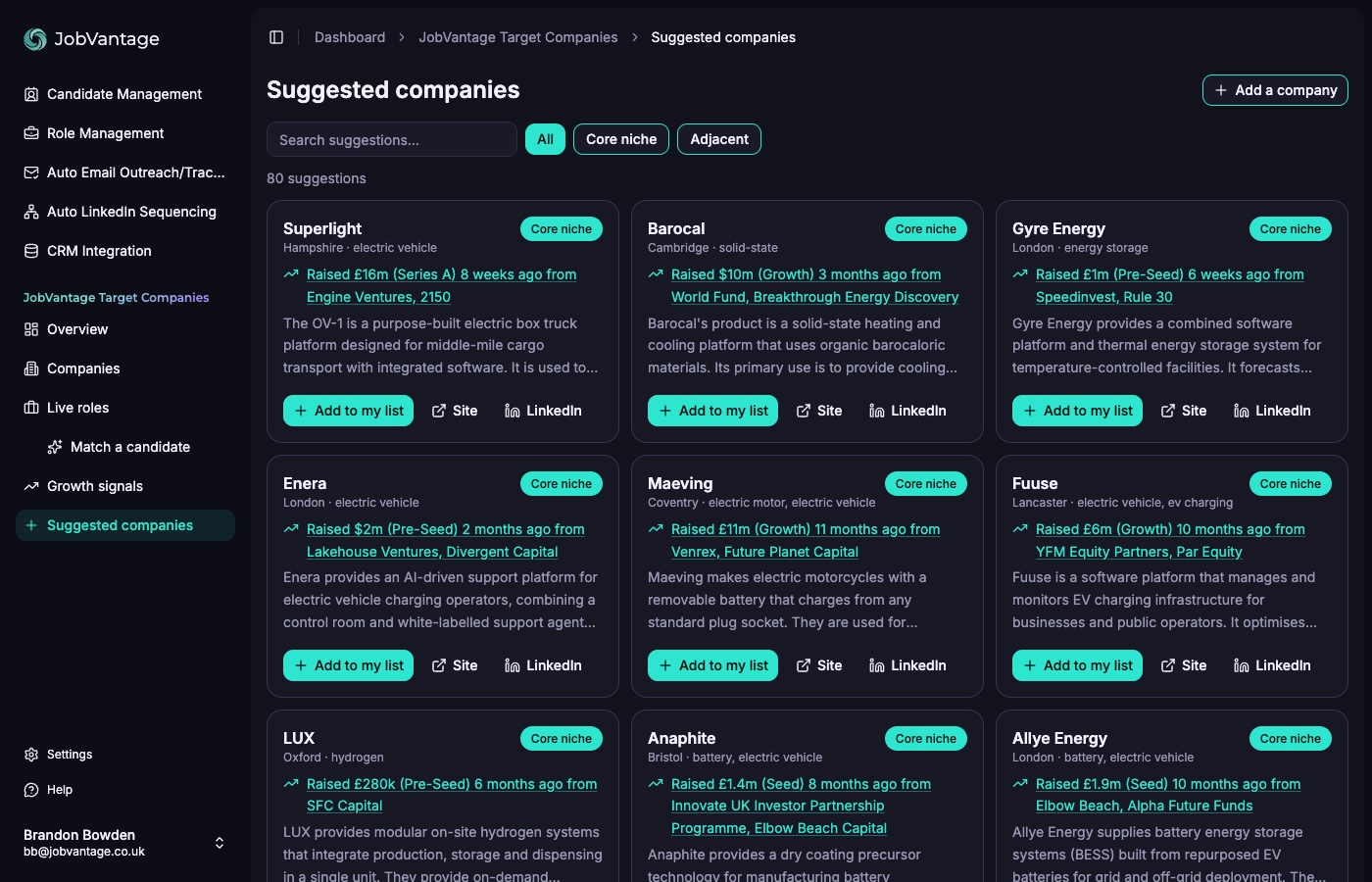
Task: Open Growth signals page
Action: point(125,486)
